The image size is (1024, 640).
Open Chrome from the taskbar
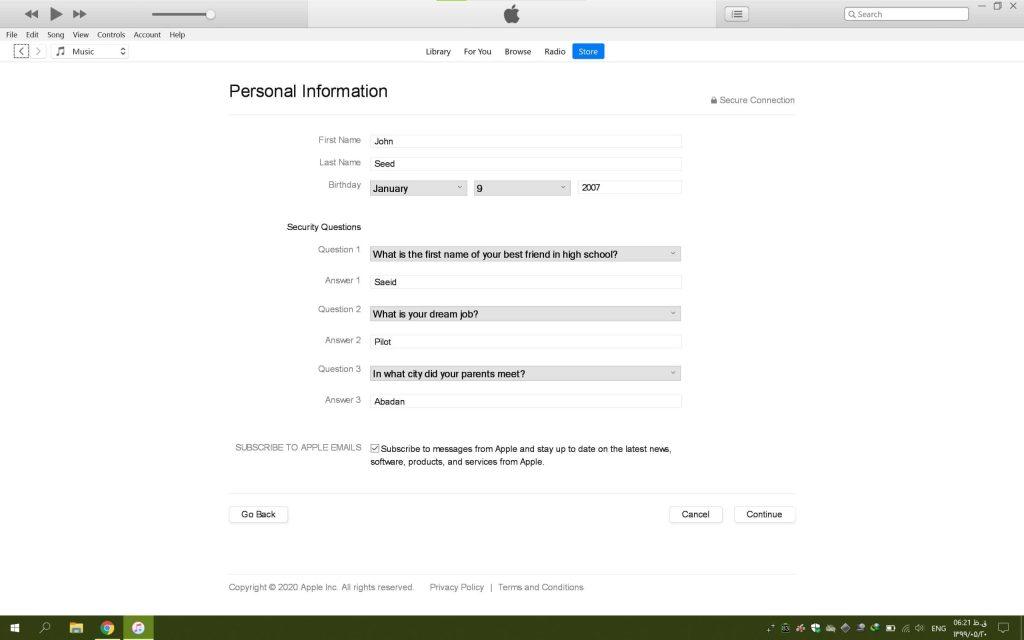107,628
